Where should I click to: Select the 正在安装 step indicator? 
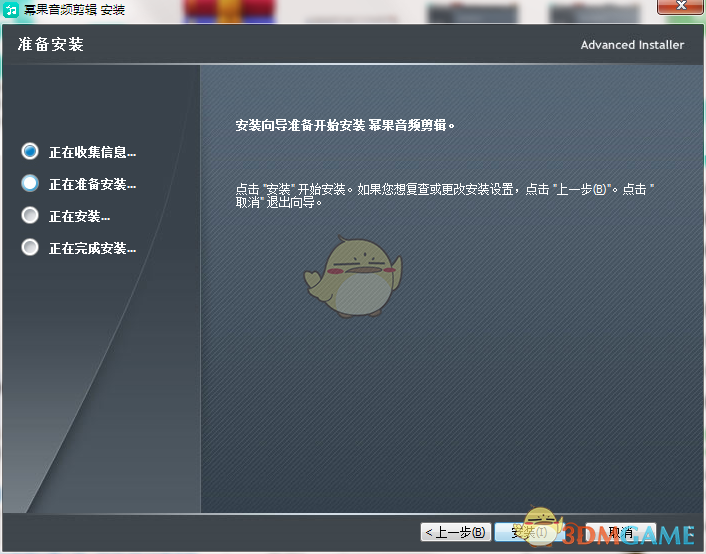pos(30,215)
